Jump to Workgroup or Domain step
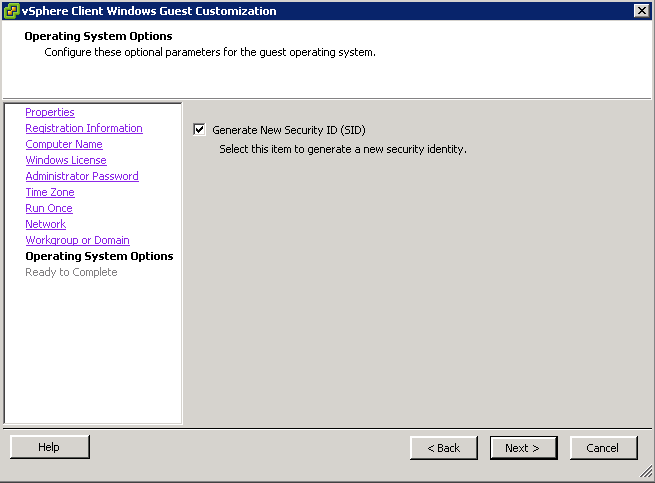The image size is (655, 483). [78, 240]
